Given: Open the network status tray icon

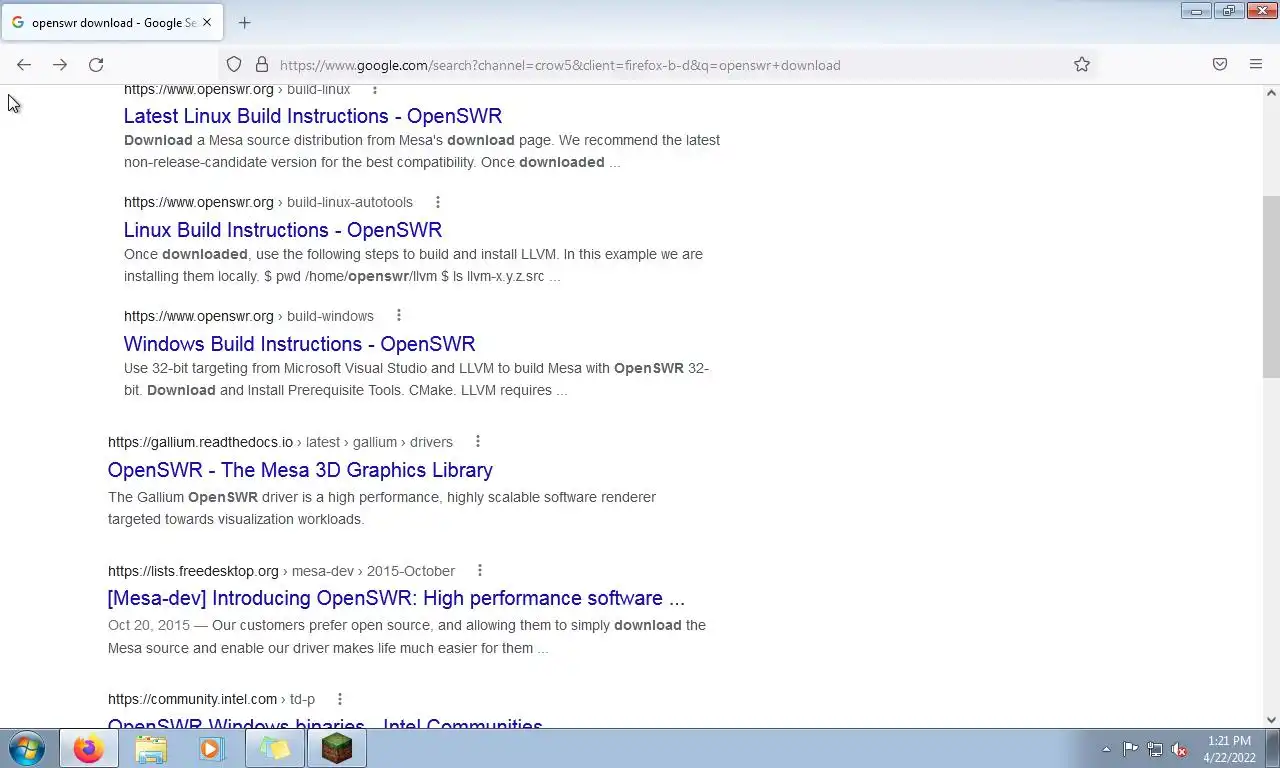Looking at the screenshot, I should (x=1155, y=749).
